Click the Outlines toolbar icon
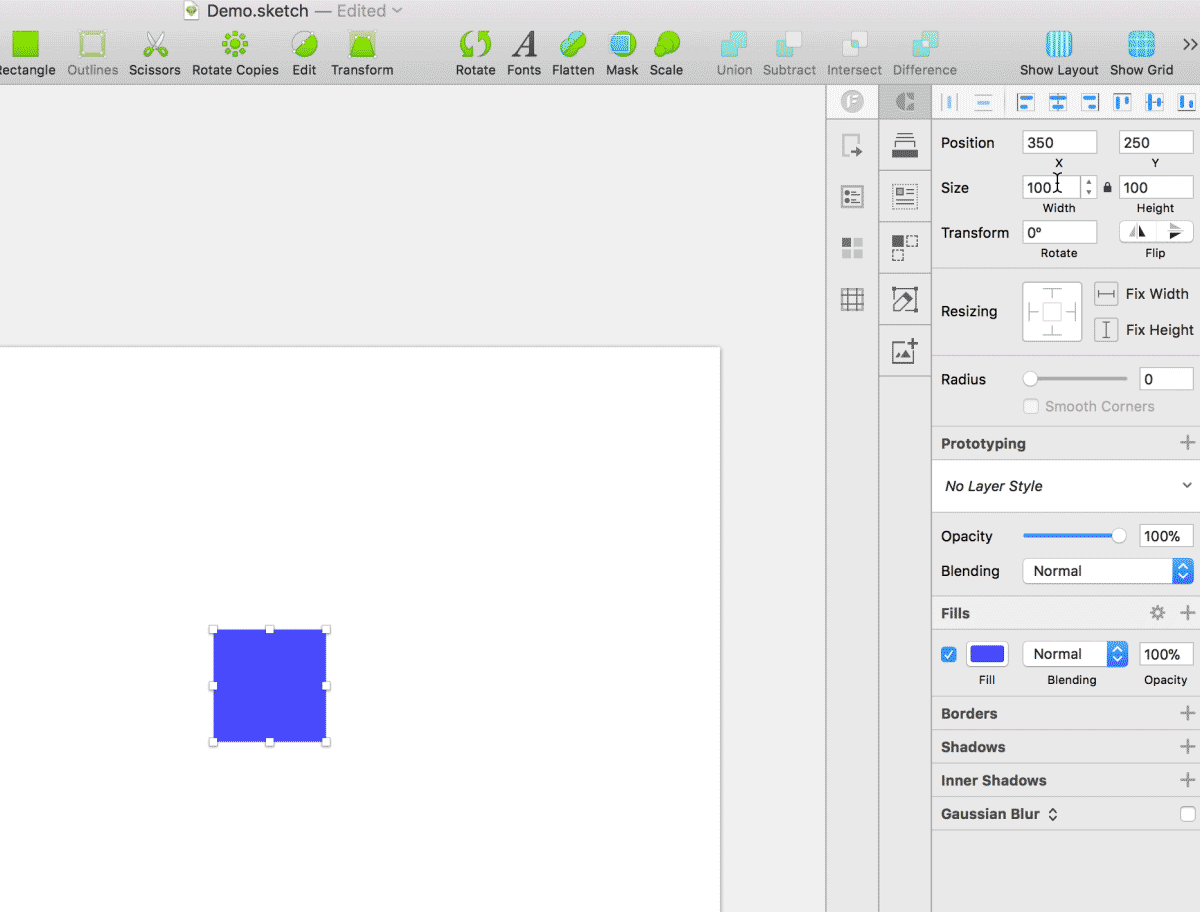This screenshot has width=1200, height=912. [x=92, y=44]
